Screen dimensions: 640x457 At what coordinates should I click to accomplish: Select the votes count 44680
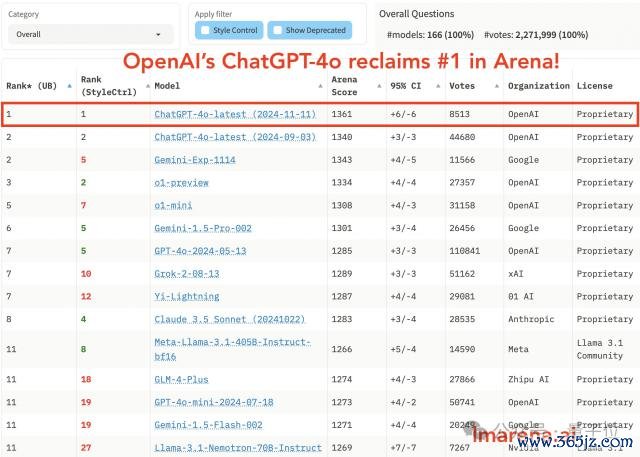pos(462,137)
